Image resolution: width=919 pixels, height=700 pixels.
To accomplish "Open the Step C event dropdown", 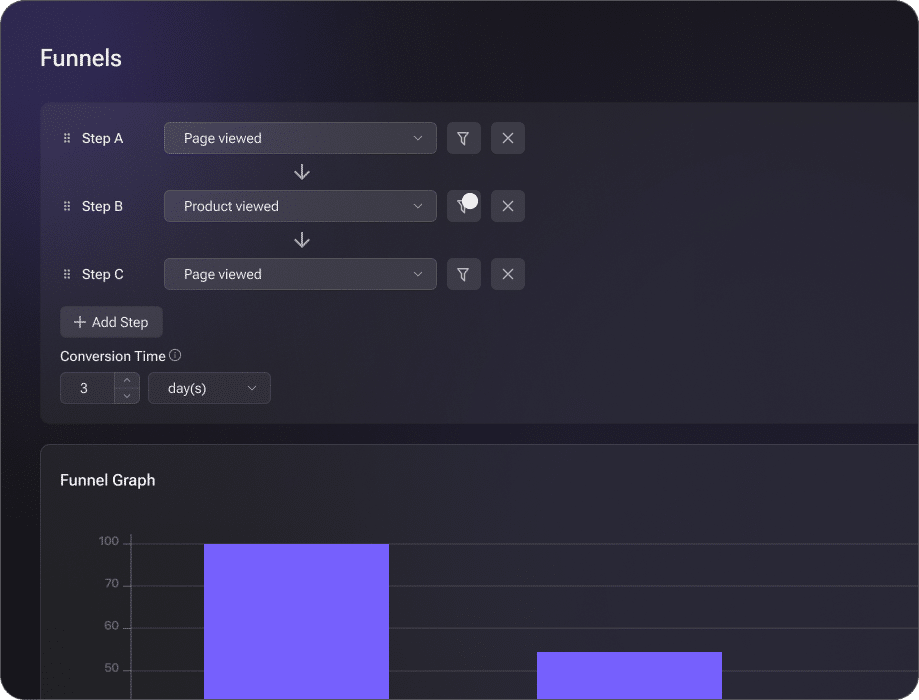I will [300, 274].
